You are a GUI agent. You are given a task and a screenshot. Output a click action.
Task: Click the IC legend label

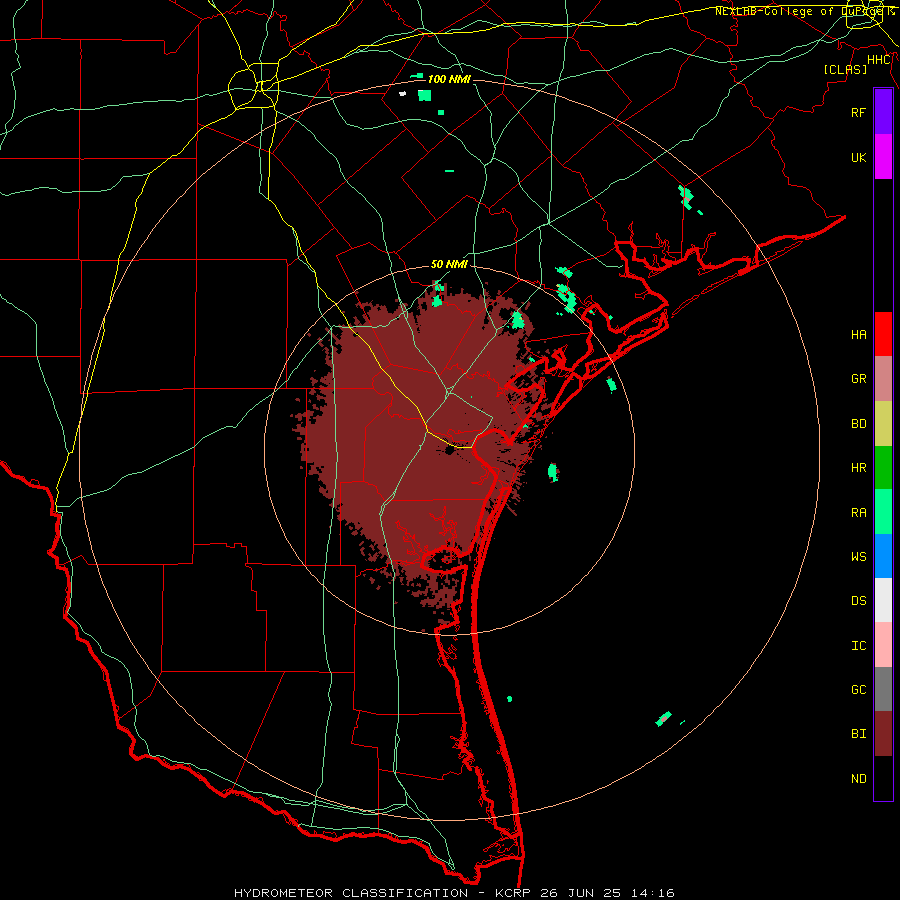[858, 646]
